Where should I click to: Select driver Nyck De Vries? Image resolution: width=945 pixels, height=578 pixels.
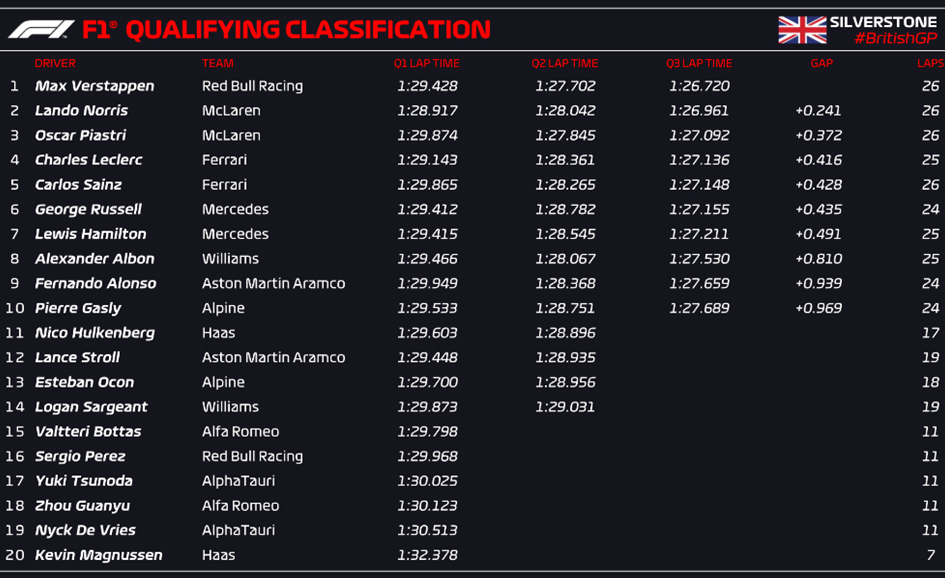pyautogui.click(x=85, y=530)
